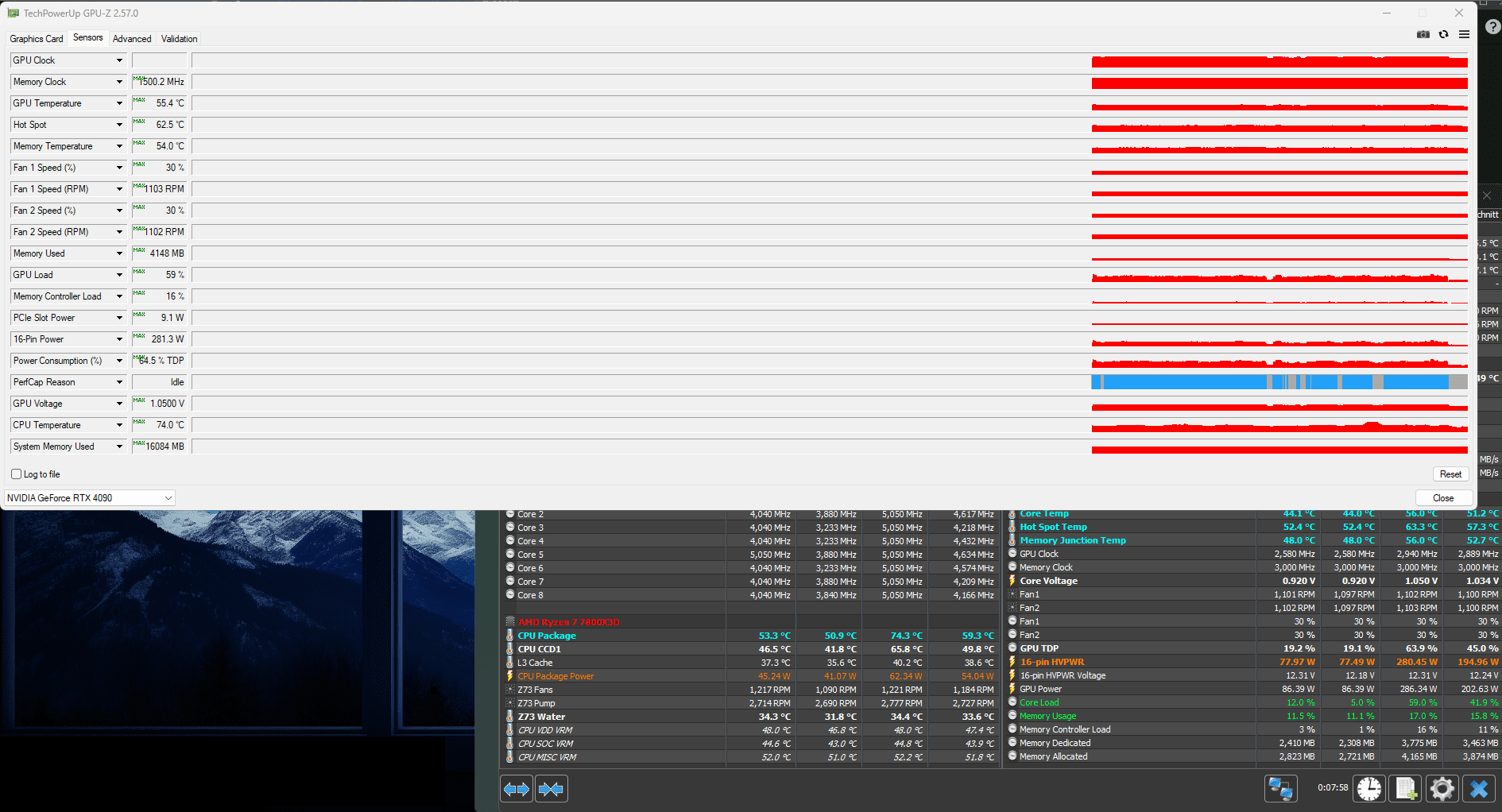The image size is (1502, 812).
Task: Select the Sensors tab
Action: click(87, 37)
